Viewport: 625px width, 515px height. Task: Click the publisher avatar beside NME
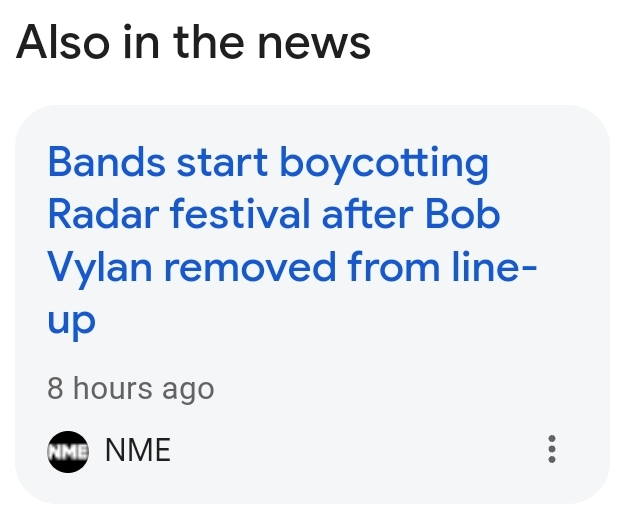tap(68, 452)
